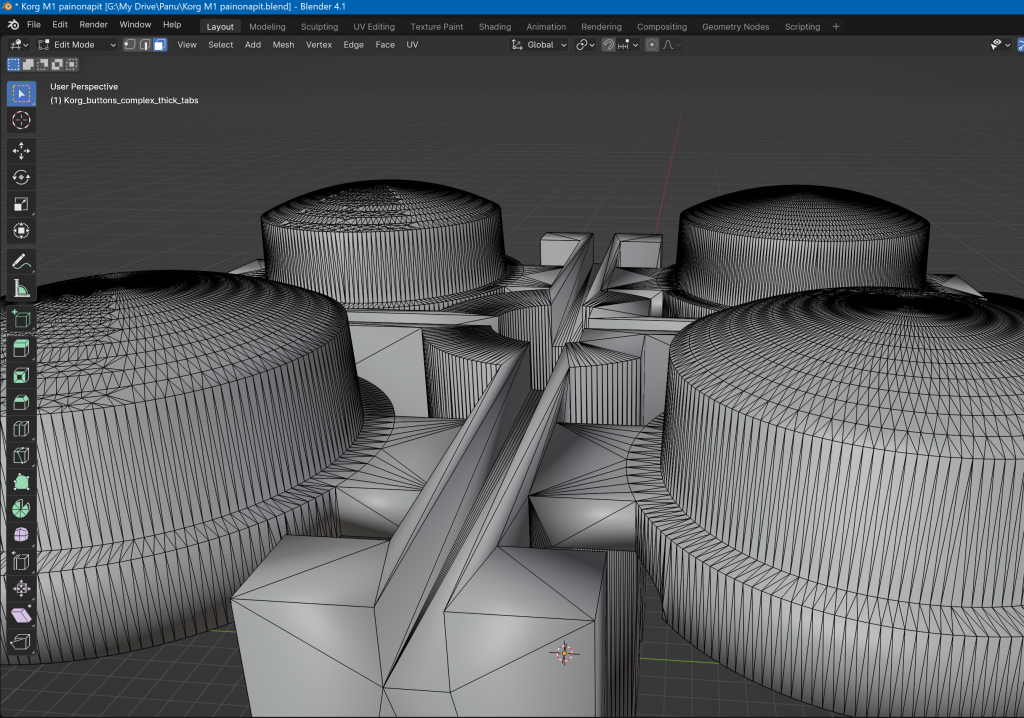This screenshot has width=1024, height=718.
Task: Select the Inset Faces tool
Action: coord(21,376)
